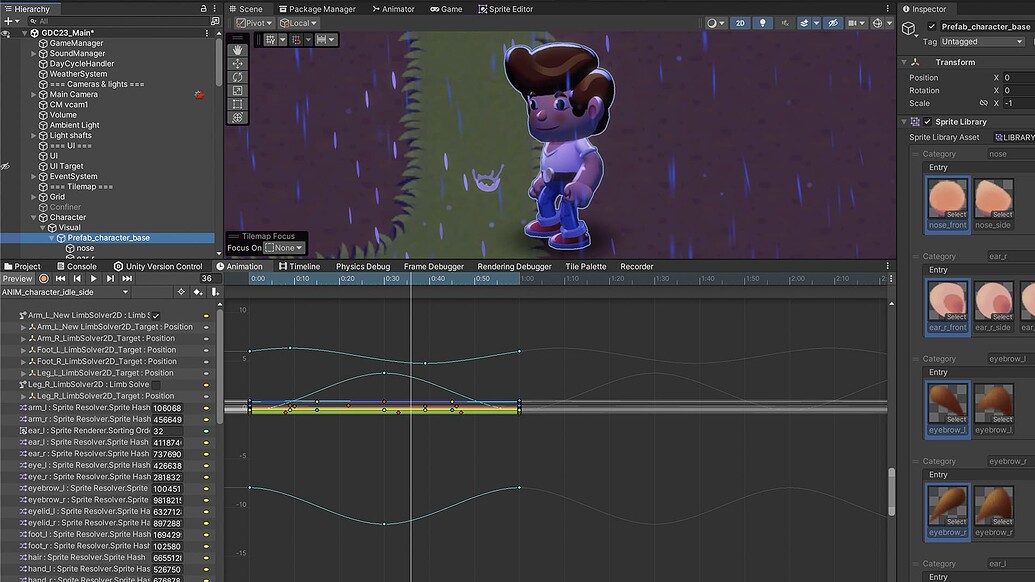Screen dimensions: 1035x582
Task: Switch to the Timeline tab
Action: pos(303,266)
